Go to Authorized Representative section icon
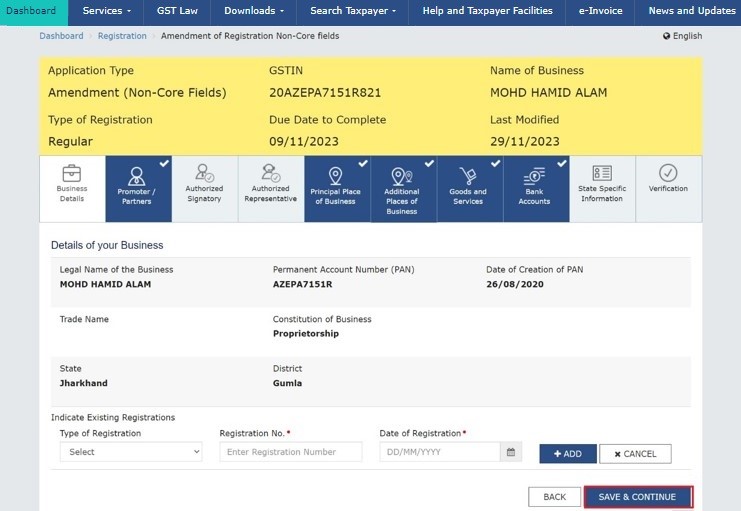Screen dimensions: 741x511 pyautogui.click(x=270, y=172)
